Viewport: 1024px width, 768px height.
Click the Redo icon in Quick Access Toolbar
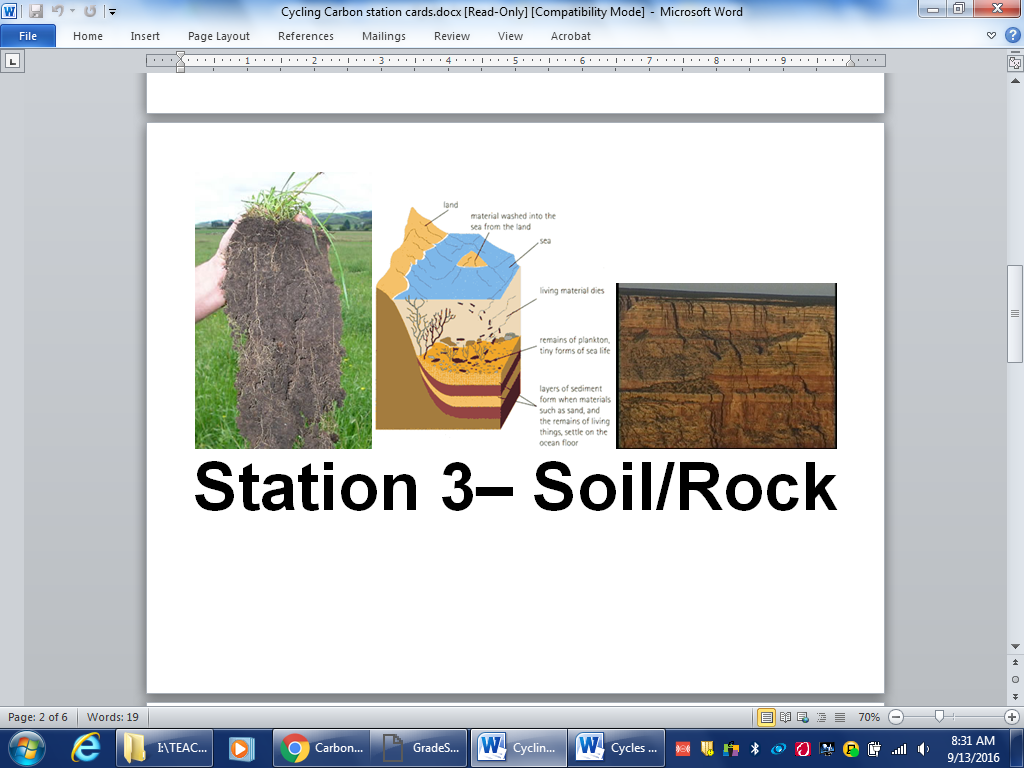(90, 11)
